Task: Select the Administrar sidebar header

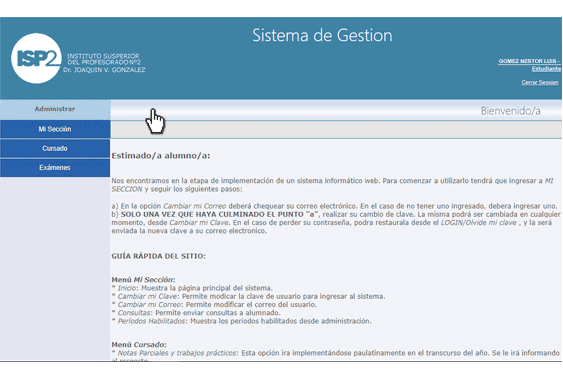Action: click(55, 109)
